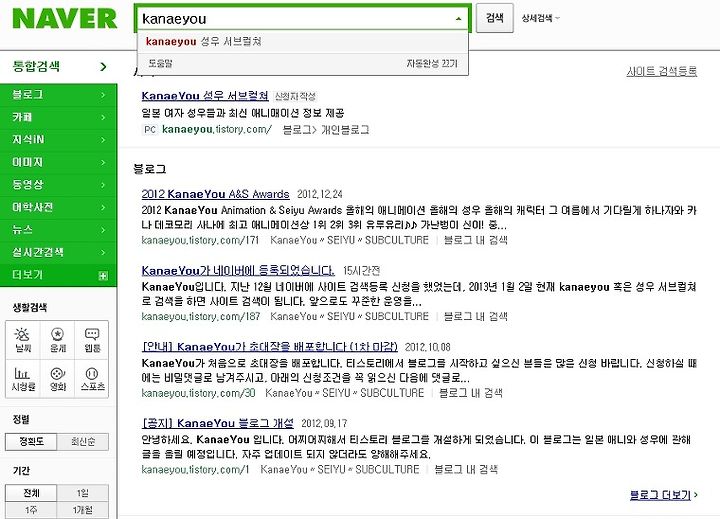720x519 pixels.
Task: Visit the kanaeyou.tistory.com/187 URL
Action: click(201, 316)
